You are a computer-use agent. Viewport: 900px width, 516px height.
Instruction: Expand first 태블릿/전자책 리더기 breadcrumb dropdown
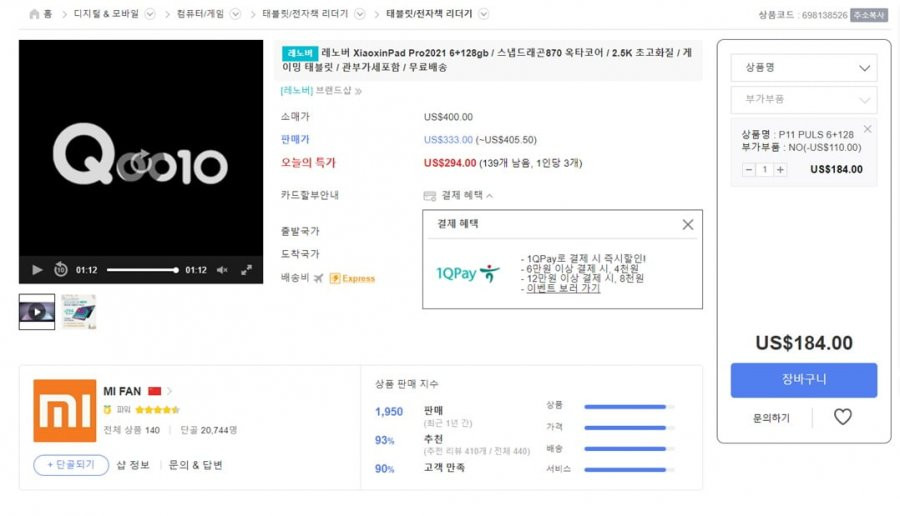point(360,14)
